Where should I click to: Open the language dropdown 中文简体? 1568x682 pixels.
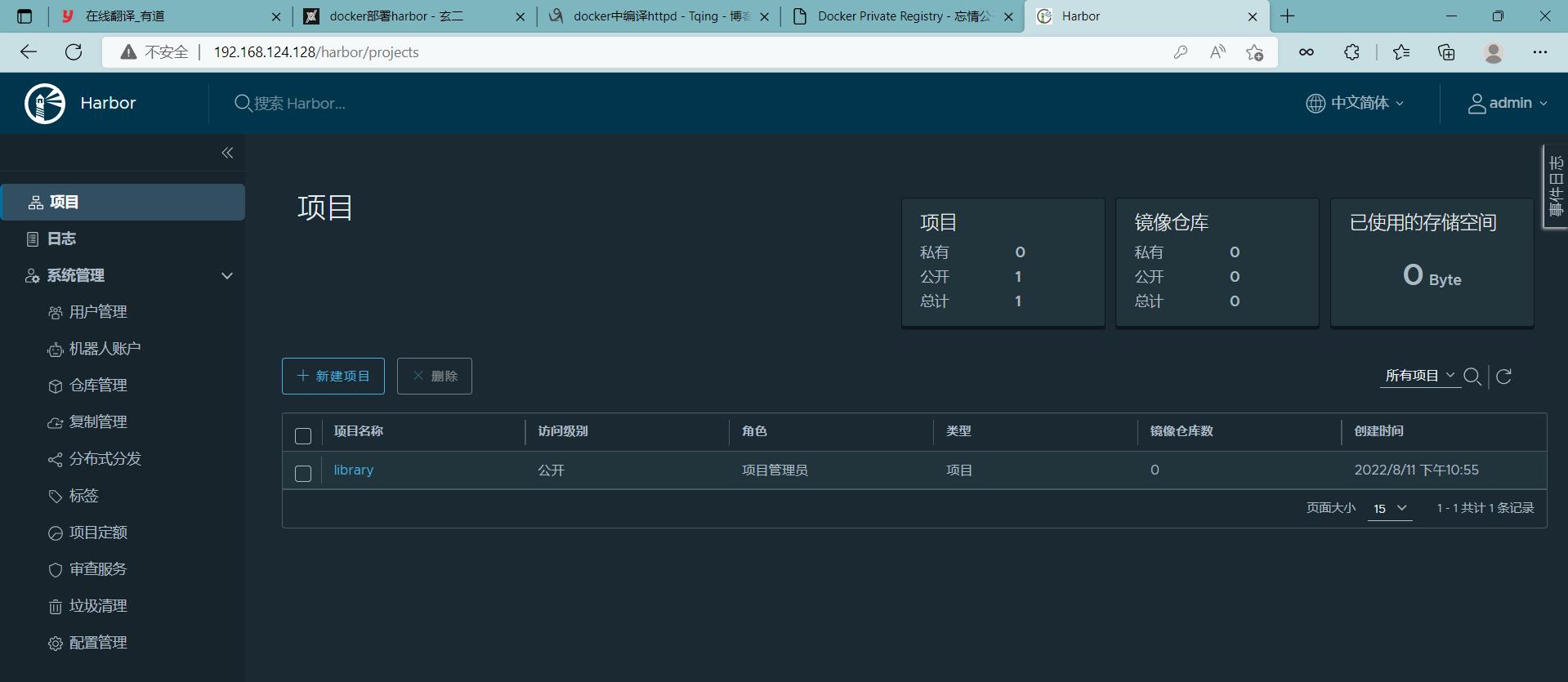tap(1355, 103)
